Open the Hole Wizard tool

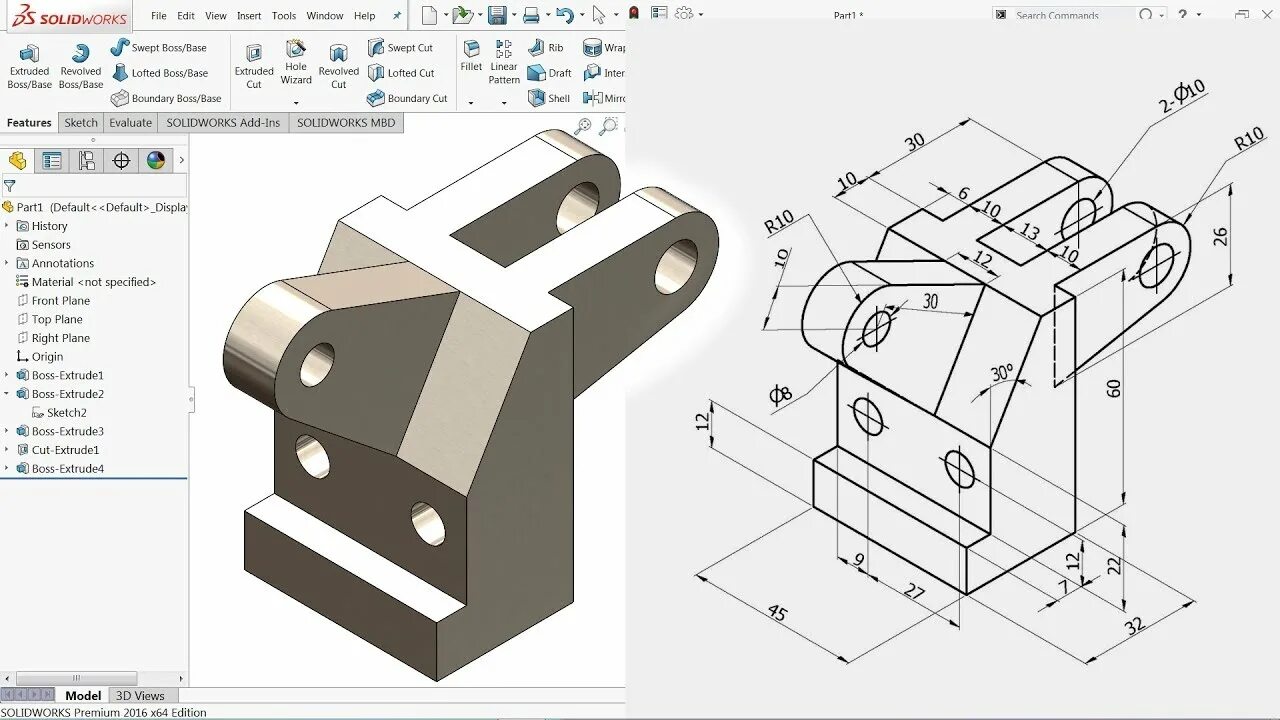(296, 62)
